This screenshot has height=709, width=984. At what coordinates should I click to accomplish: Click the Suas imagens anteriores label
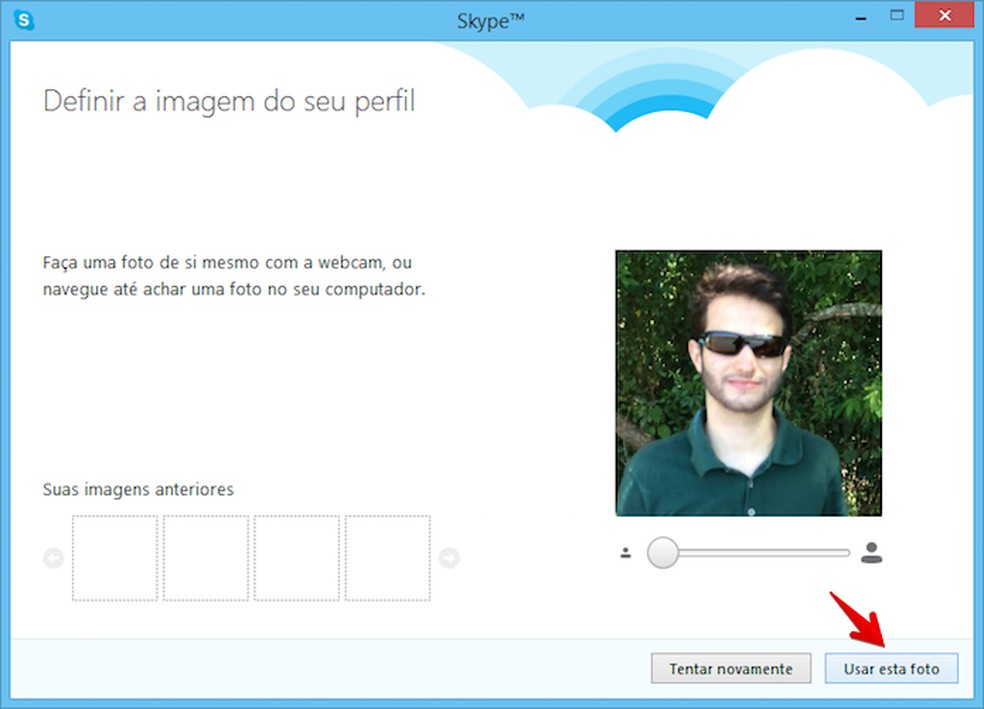(x=136, y=489)
